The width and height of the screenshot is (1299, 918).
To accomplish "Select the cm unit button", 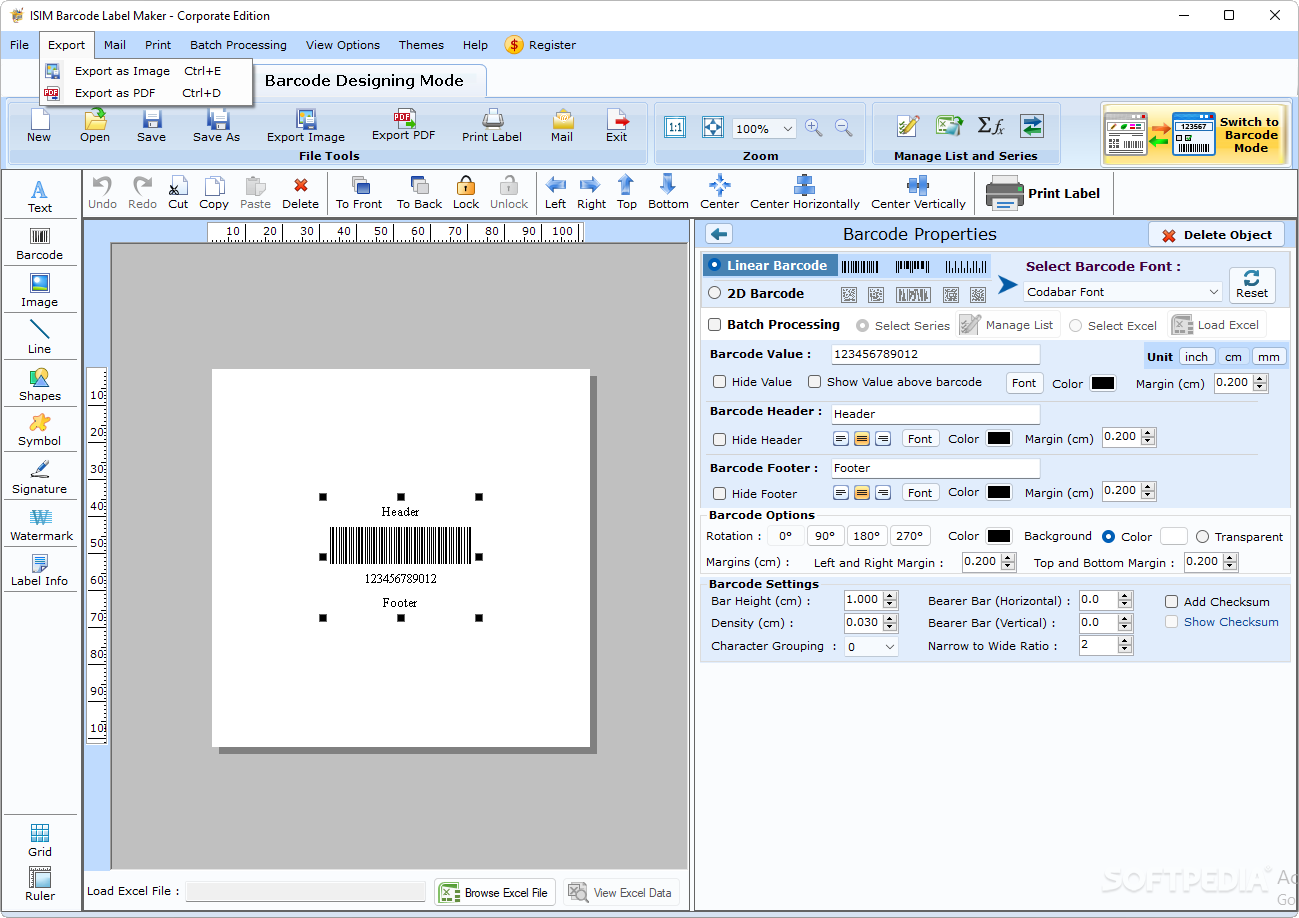I will (1234, 357).
